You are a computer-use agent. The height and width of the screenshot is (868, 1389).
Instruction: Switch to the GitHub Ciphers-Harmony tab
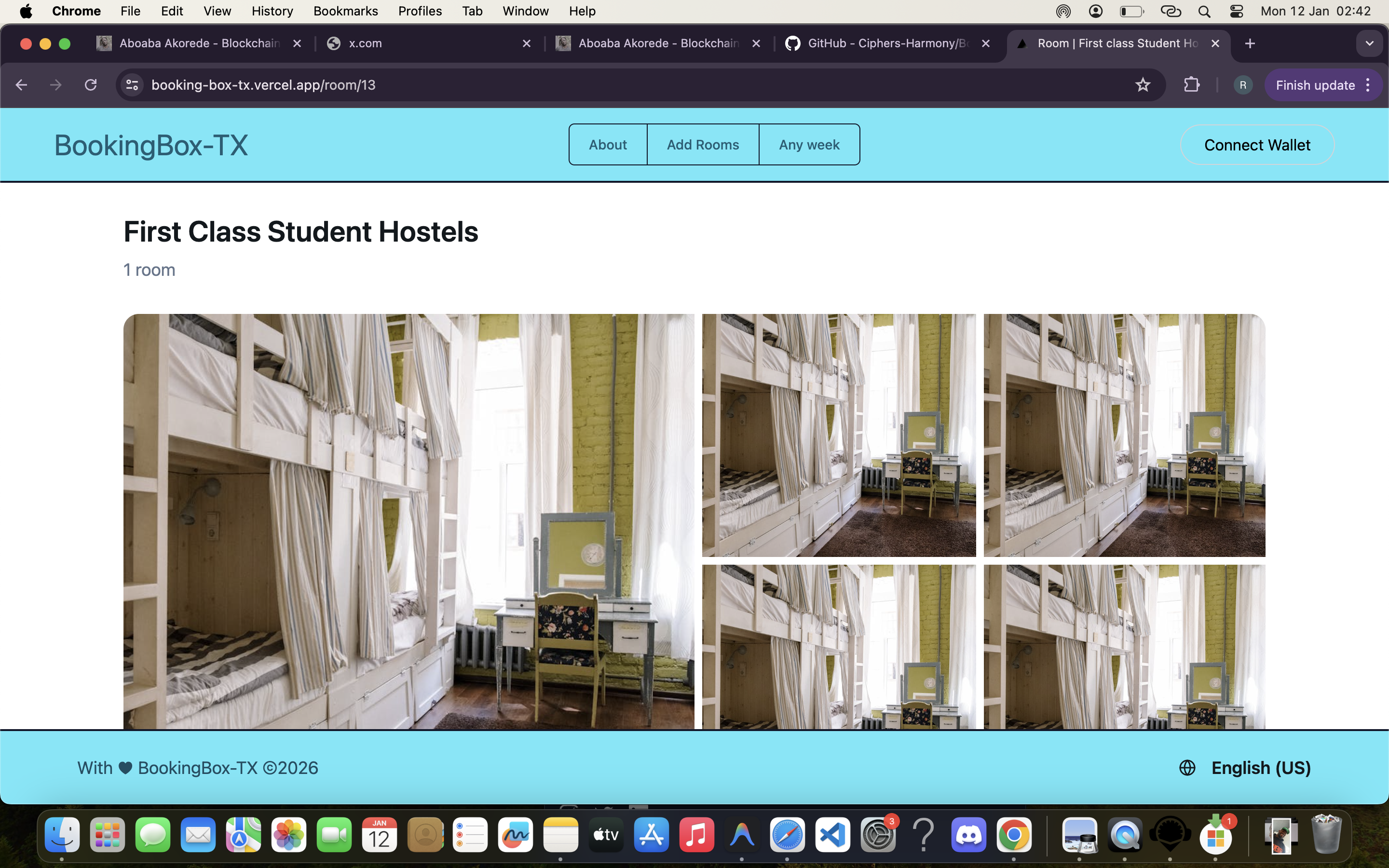pyautogui.click(x=887, y=43)
